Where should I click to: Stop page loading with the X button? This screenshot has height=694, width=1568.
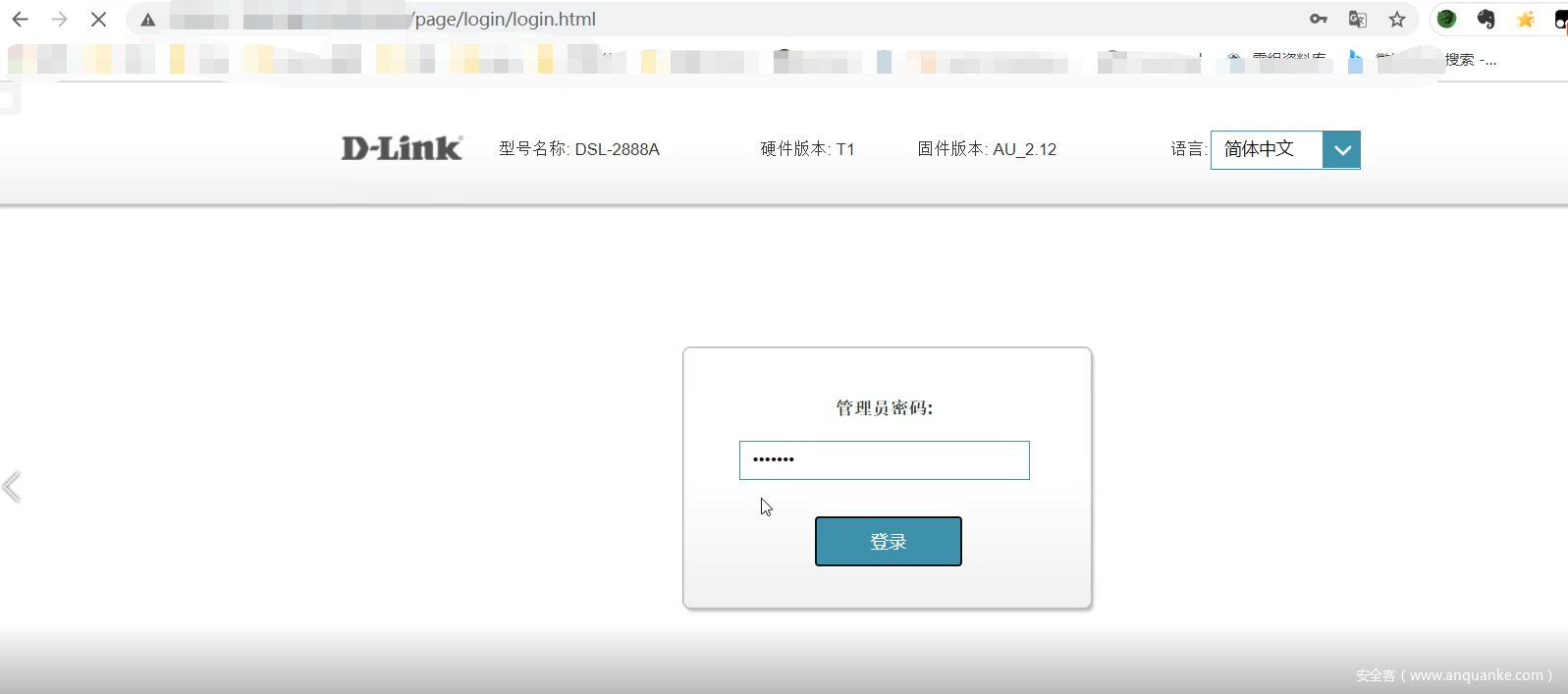98,20
